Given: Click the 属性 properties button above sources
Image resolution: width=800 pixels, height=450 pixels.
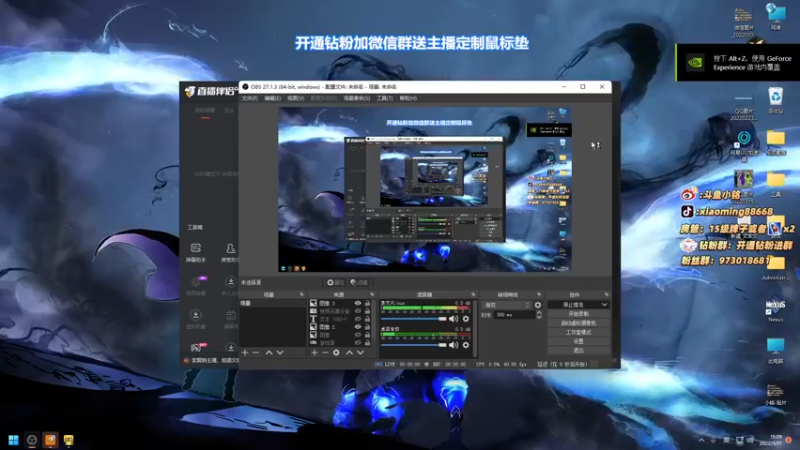Looking at the screenshot, I should pos(335,282).
